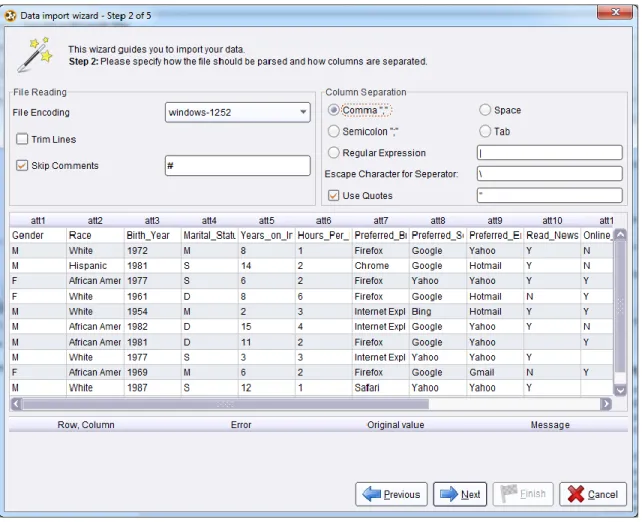Click the vertical scrollbar thumb
The width and height of the screenshot is (642, 522).
(x=620, y=306)
